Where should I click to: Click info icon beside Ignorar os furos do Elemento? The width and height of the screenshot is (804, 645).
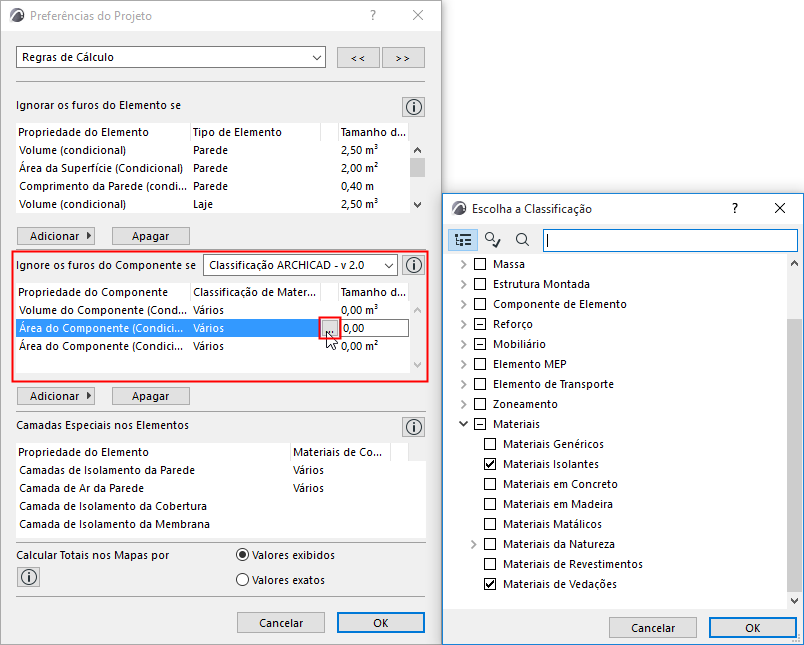(x=413, y=107)
